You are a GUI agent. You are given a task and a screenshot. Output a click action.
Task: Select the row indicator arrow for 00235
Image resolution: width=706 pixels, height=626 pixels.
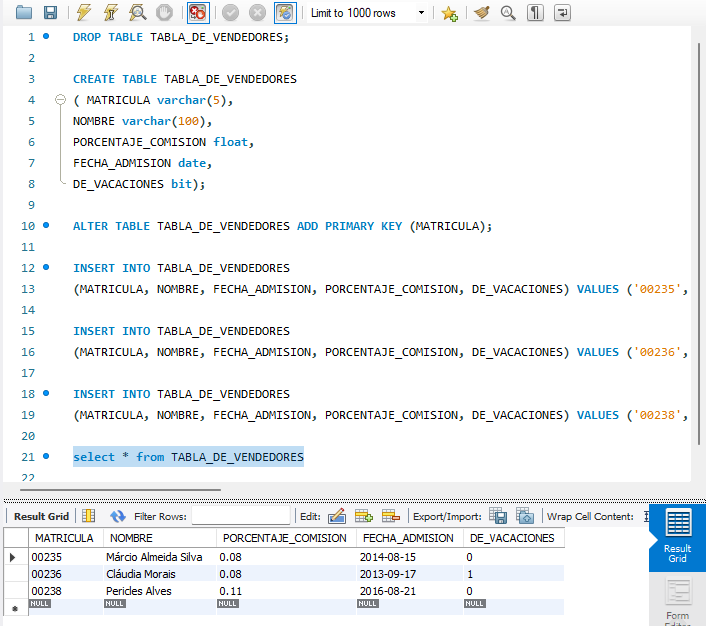coord(13,557)
